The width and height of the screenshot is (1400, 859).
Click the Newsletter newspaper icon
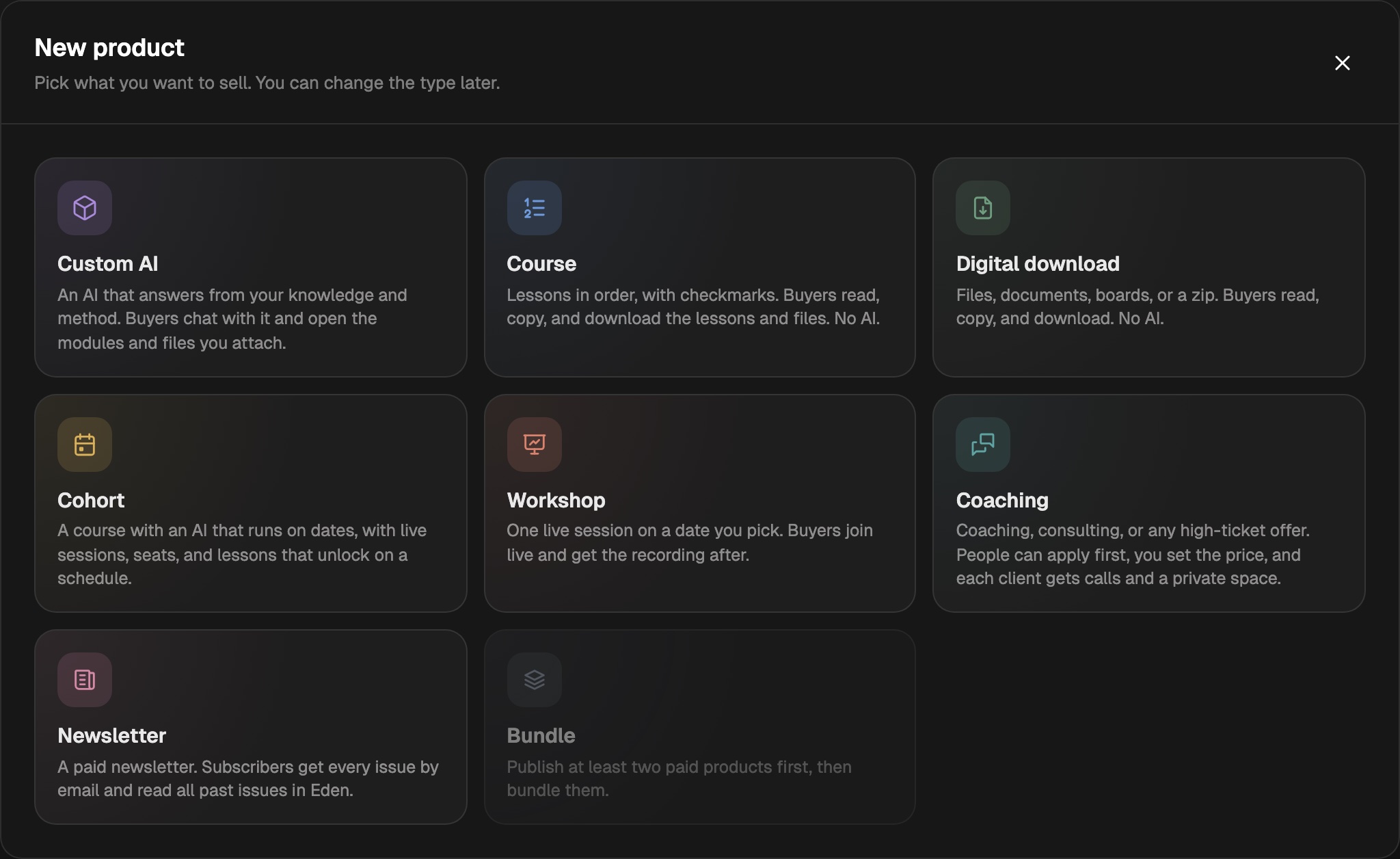click(85, 680)
